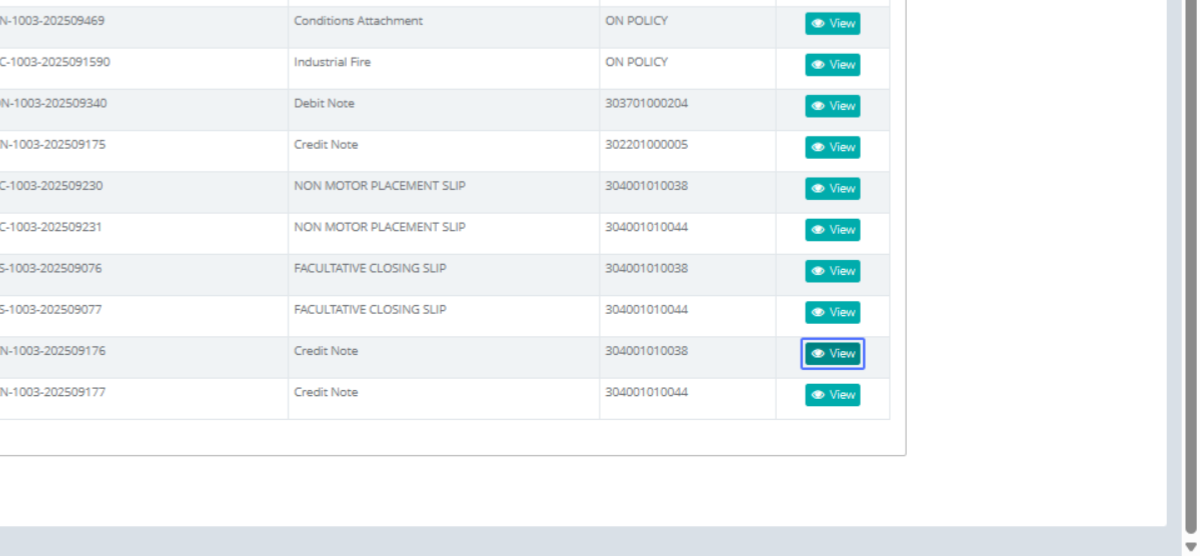Click the Debit Note document type cell
This screenshot has width=1200, height=556.
coord(324,104)
